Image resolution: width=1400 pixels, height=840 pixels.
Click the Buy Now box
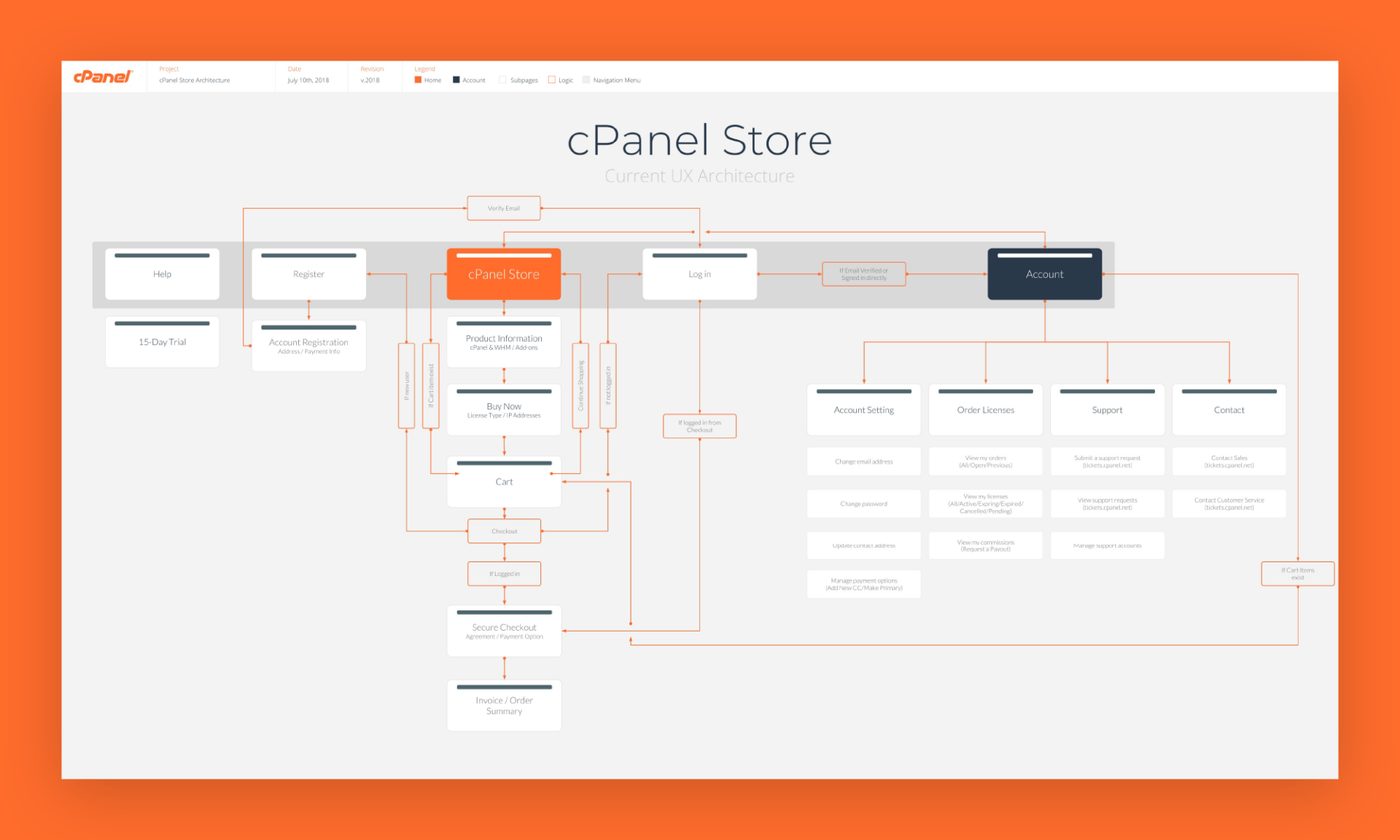(x=504, y=410)
